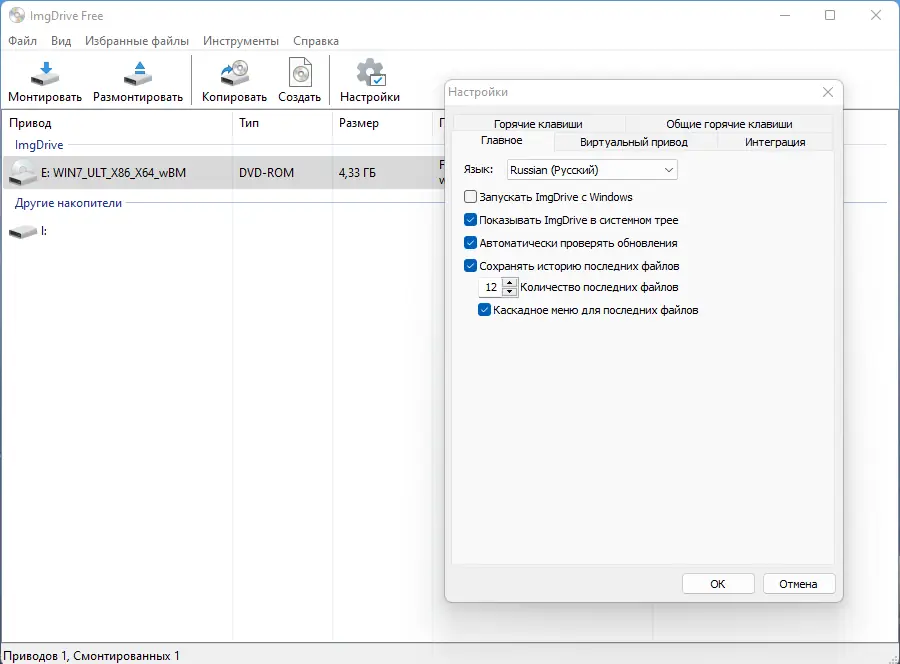Viewport: 900px width, 664px height.
Task: Select the Главное tab
Action: click(502, 141)
